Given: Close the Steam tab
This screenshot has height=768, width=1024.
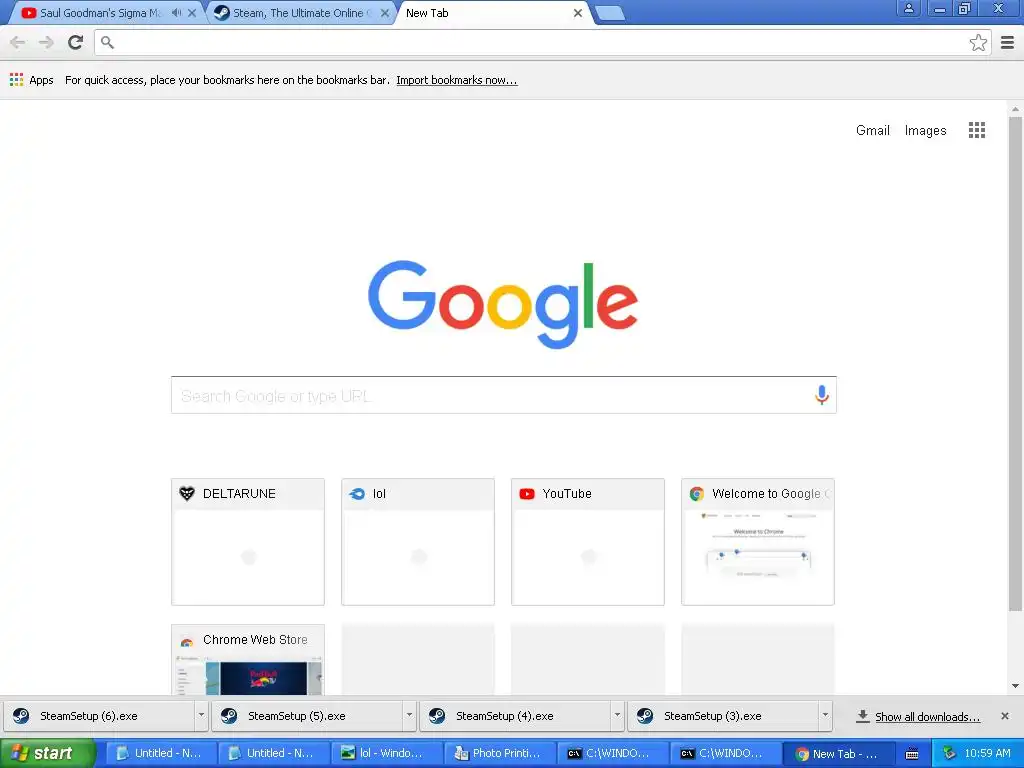Looking at the screenshot, I should [x=385, y=13].
